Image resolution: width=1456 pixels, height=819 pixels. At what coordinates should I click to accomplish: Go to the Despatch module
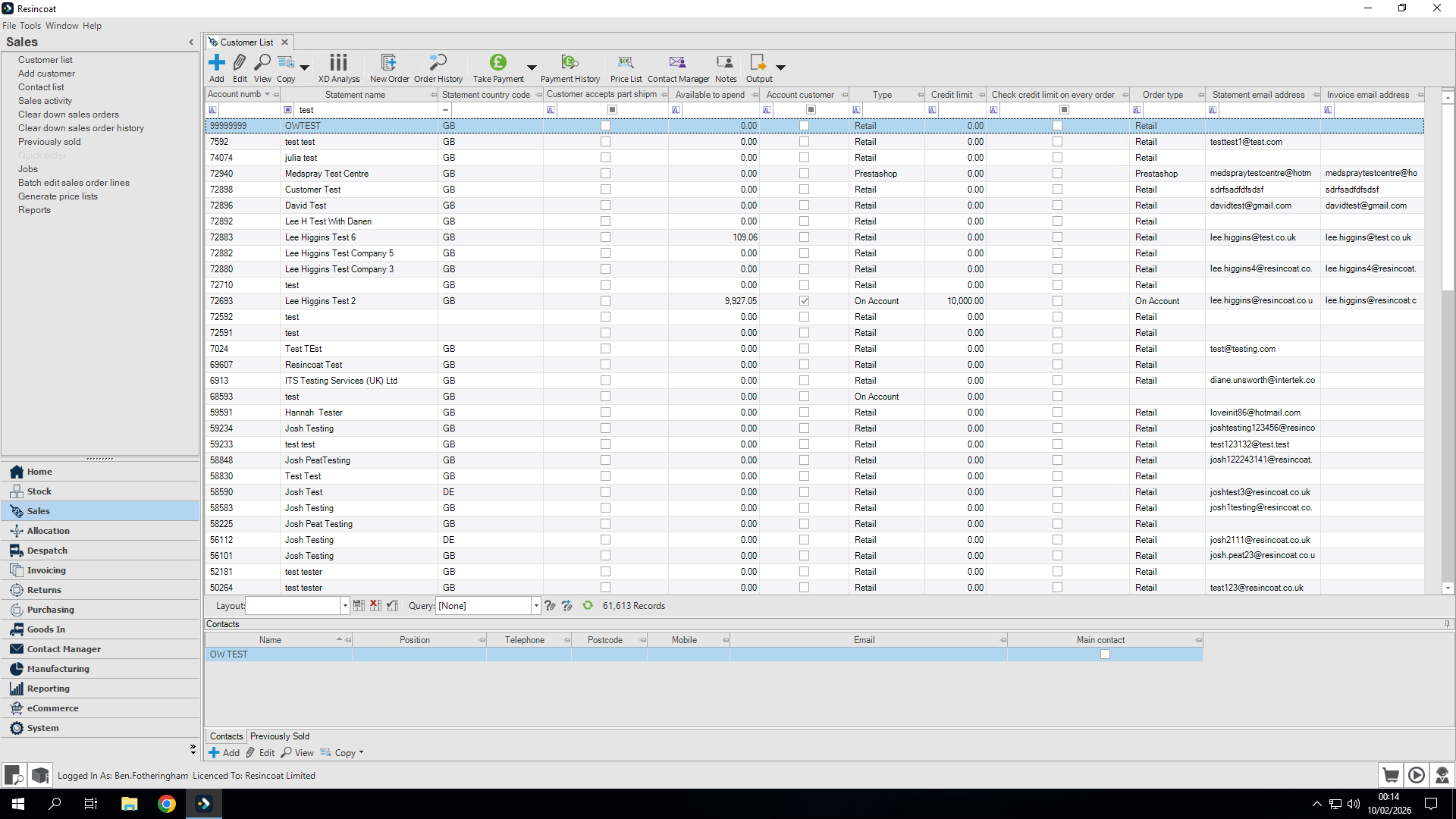[47, 551]
